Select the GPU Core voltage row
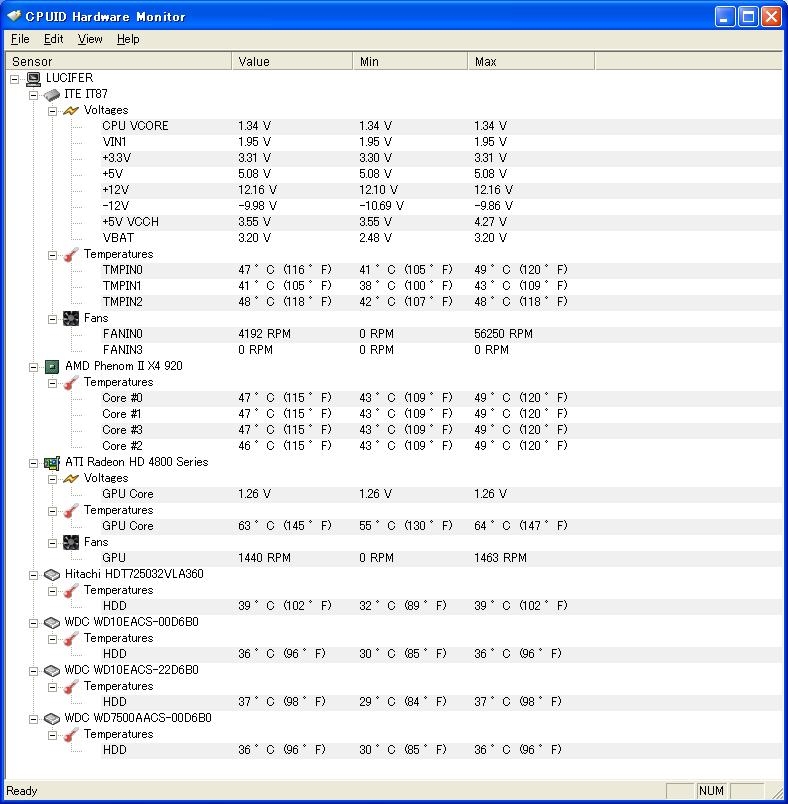The image size is (788, 804). 442,494
